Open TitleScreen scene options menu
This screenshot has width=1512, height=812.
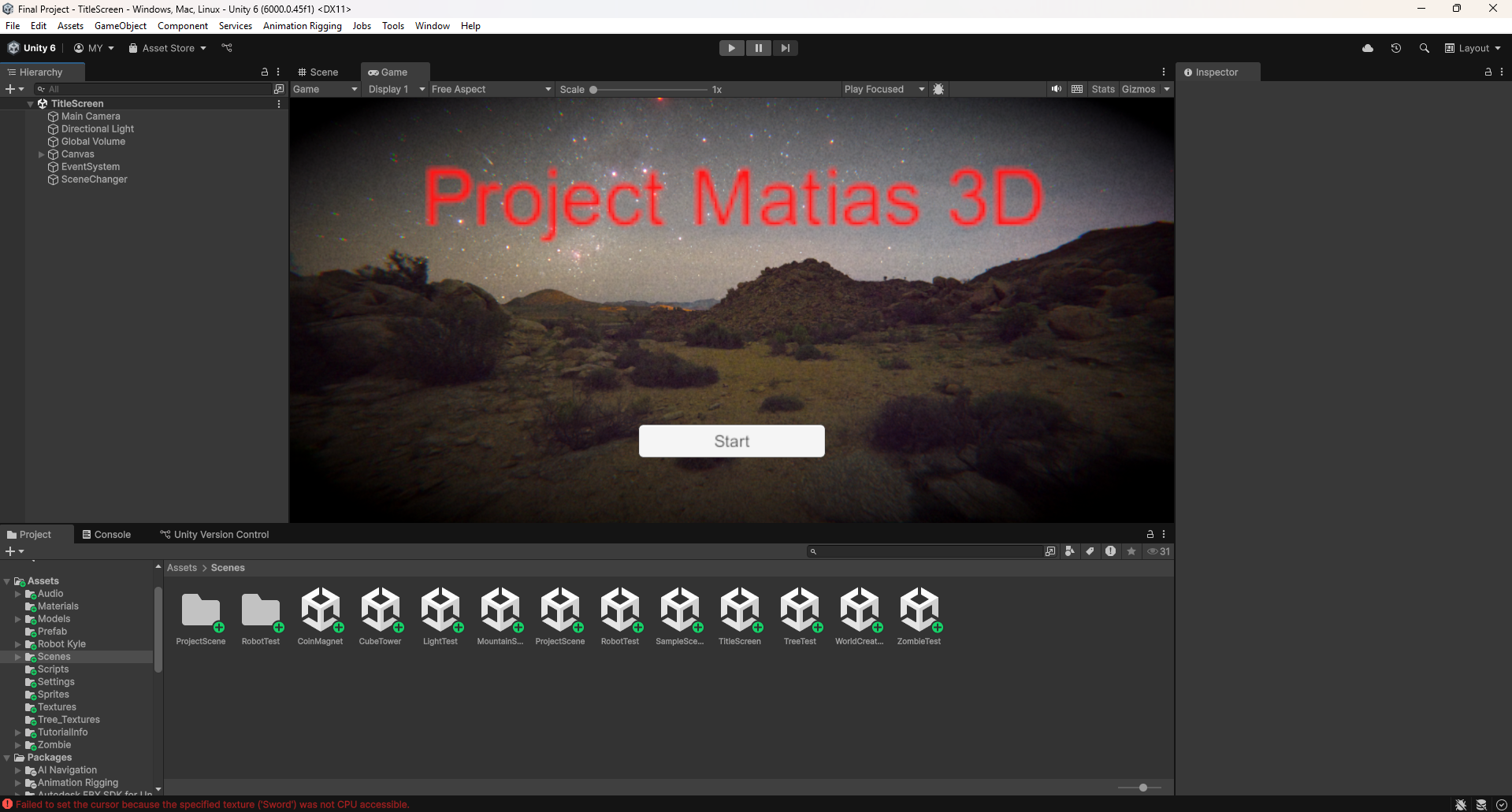click(278, 104)
